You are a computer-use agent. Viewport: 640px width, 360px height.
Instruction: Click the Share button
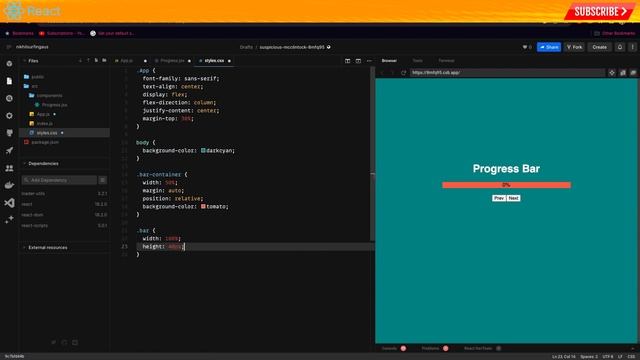(549, 47)
